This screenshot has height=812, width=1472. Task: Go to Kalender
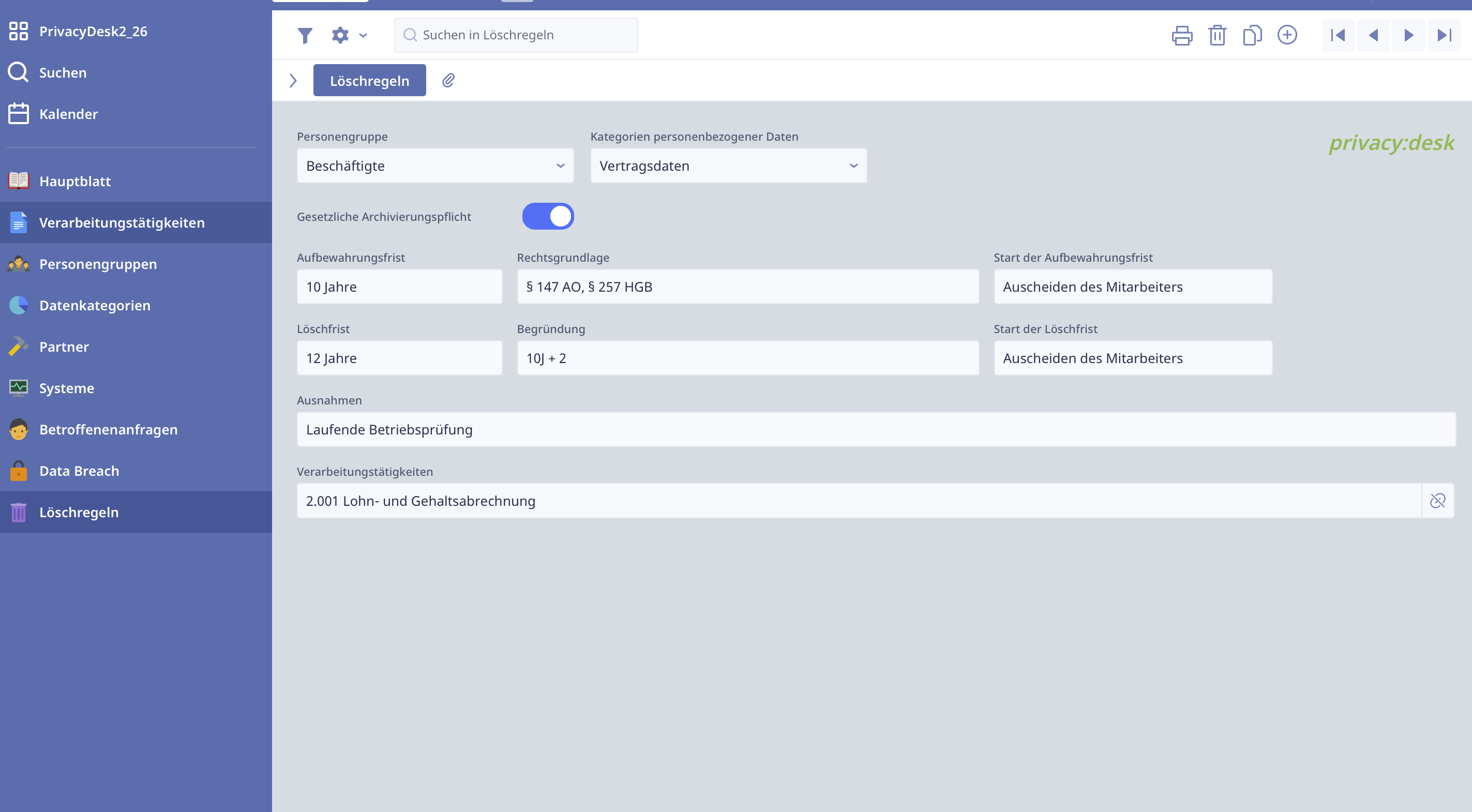pos(68,114)
